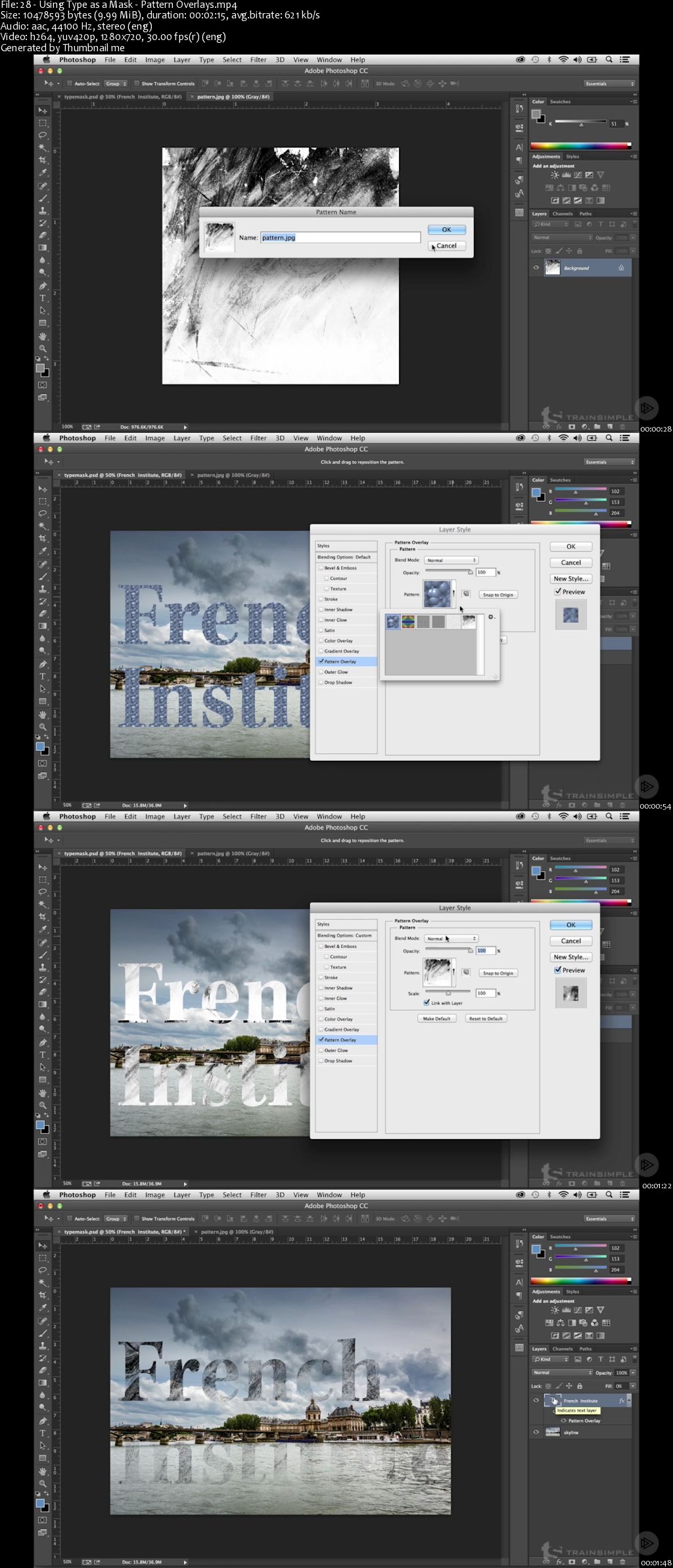Choose the Clone Stamp tool in the 00:00:54 frame
Image resolution: width=673 pixels, height=1568 pixels.
tap(43, 589)
